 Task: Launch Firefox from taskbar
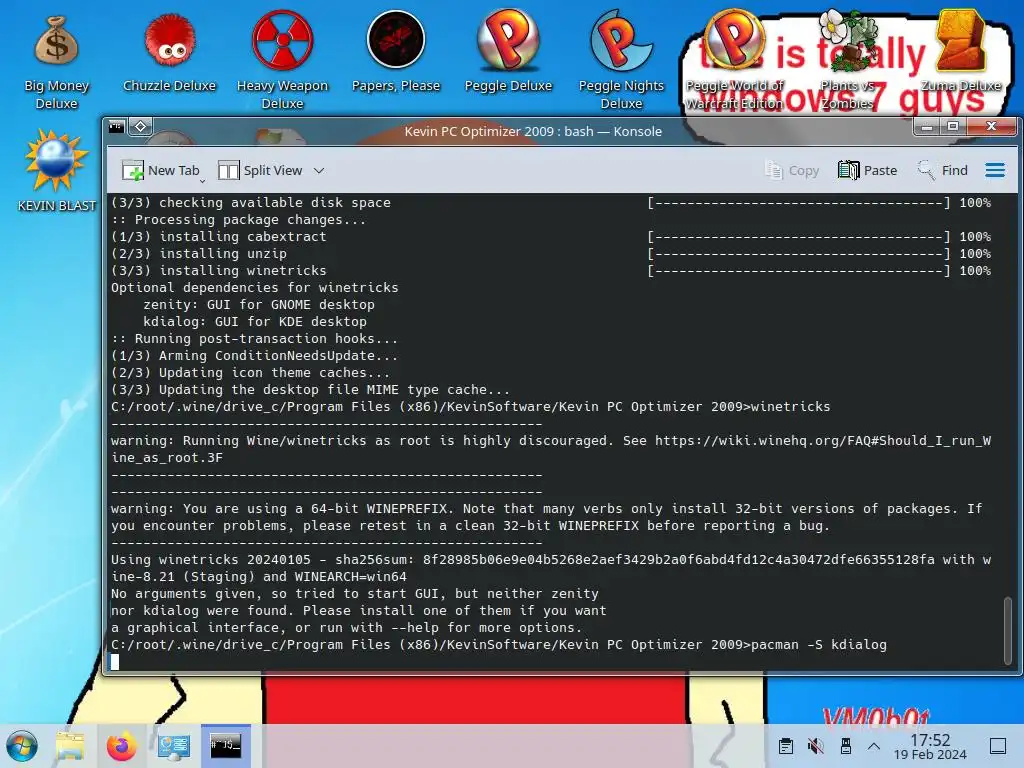point(121,745)
